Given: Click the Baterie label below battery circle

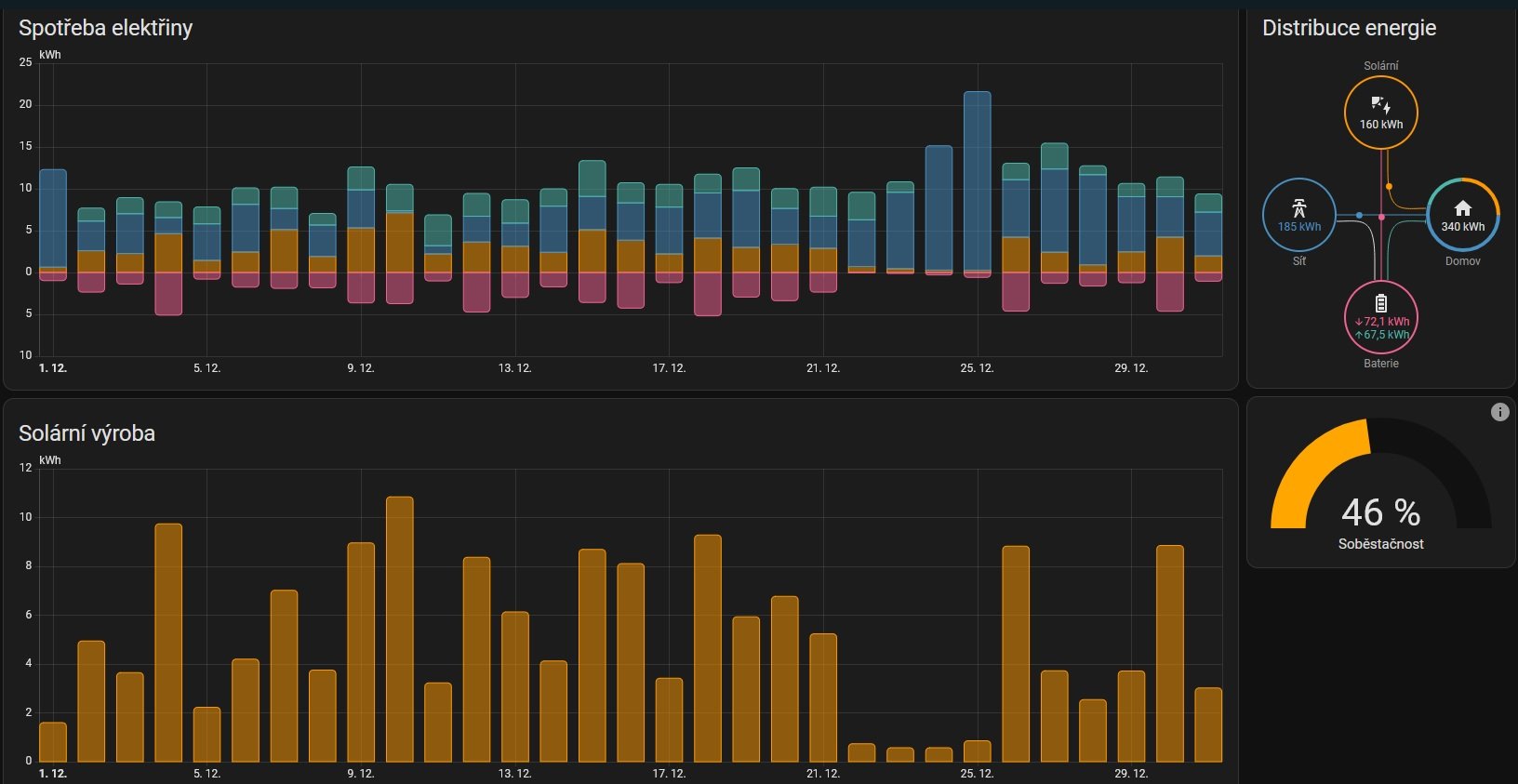Looking at the screenshot, I should [x=1380, y=364].
